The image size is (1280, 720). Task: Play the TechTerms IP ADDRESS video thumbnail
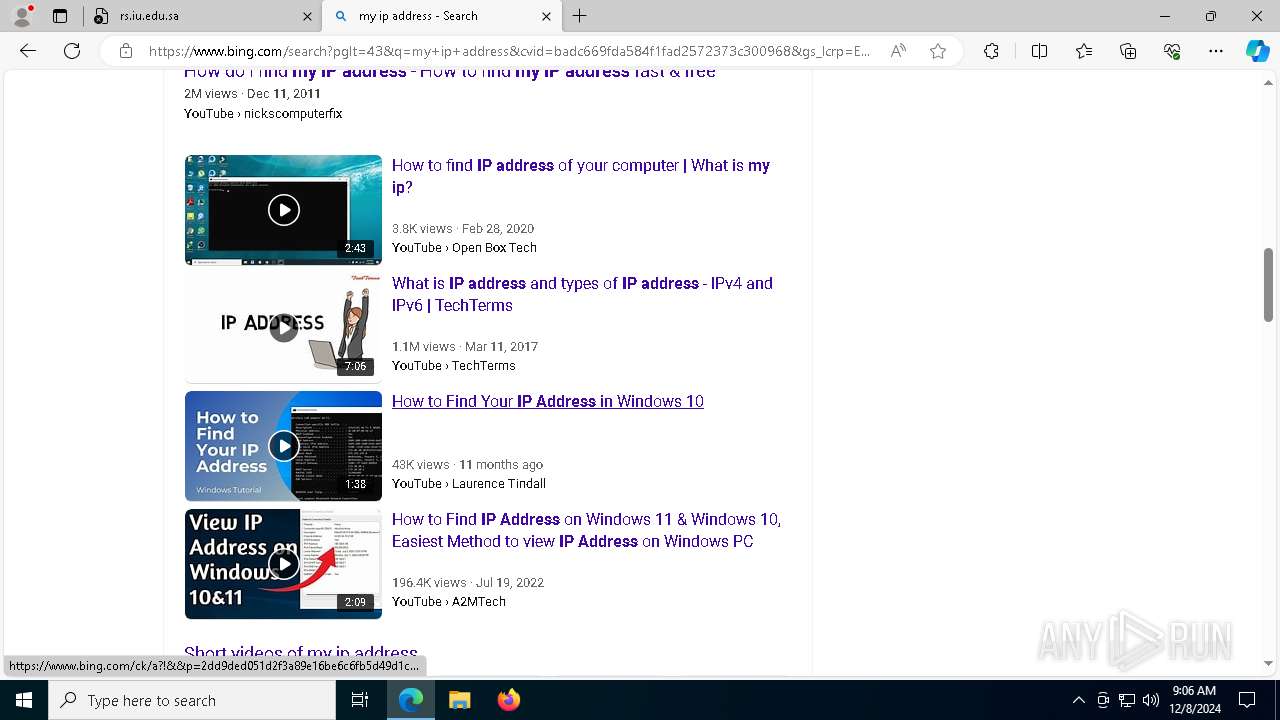pos(283,328)
